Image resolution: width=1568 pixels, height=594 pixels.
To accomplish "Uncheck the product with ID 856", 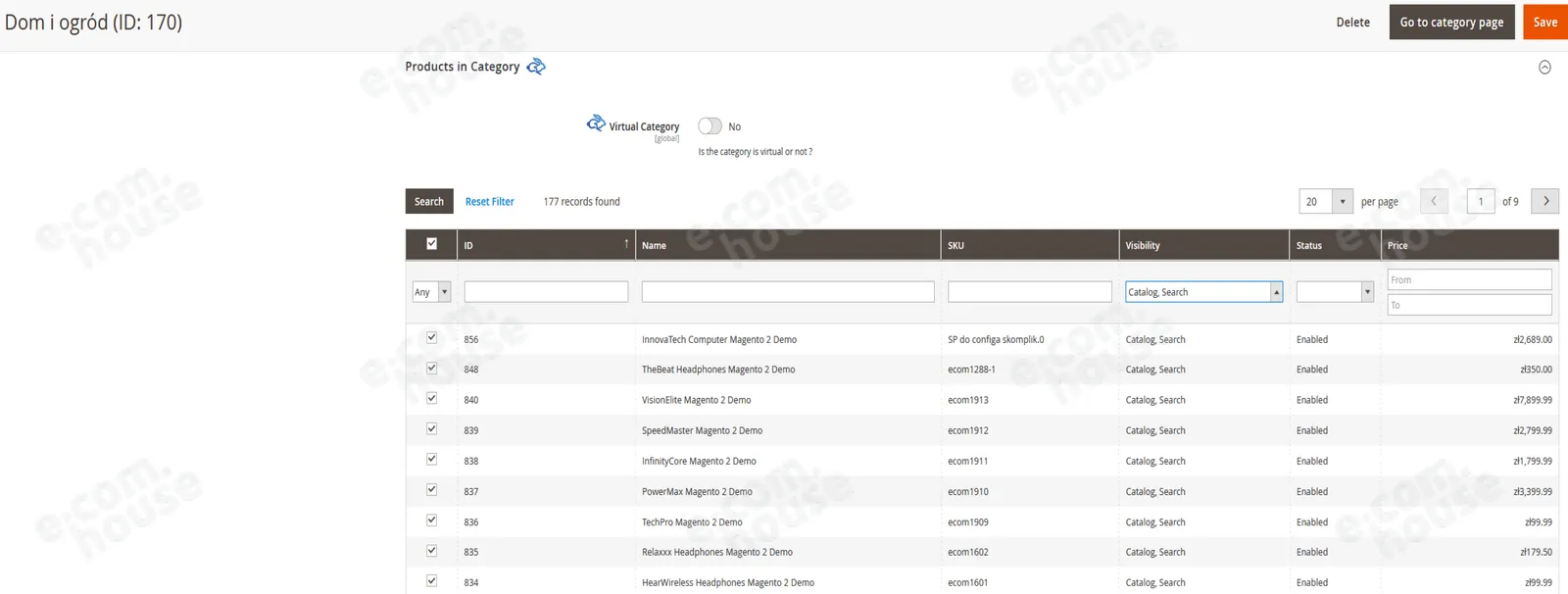I will [431, 338].
